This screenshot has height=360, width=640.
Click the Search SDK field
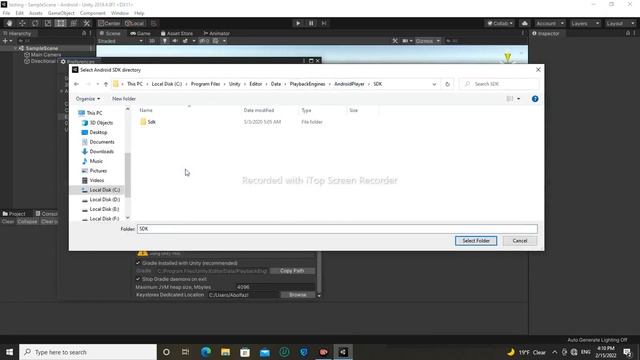pyautogui.click(x=499, y=84)
